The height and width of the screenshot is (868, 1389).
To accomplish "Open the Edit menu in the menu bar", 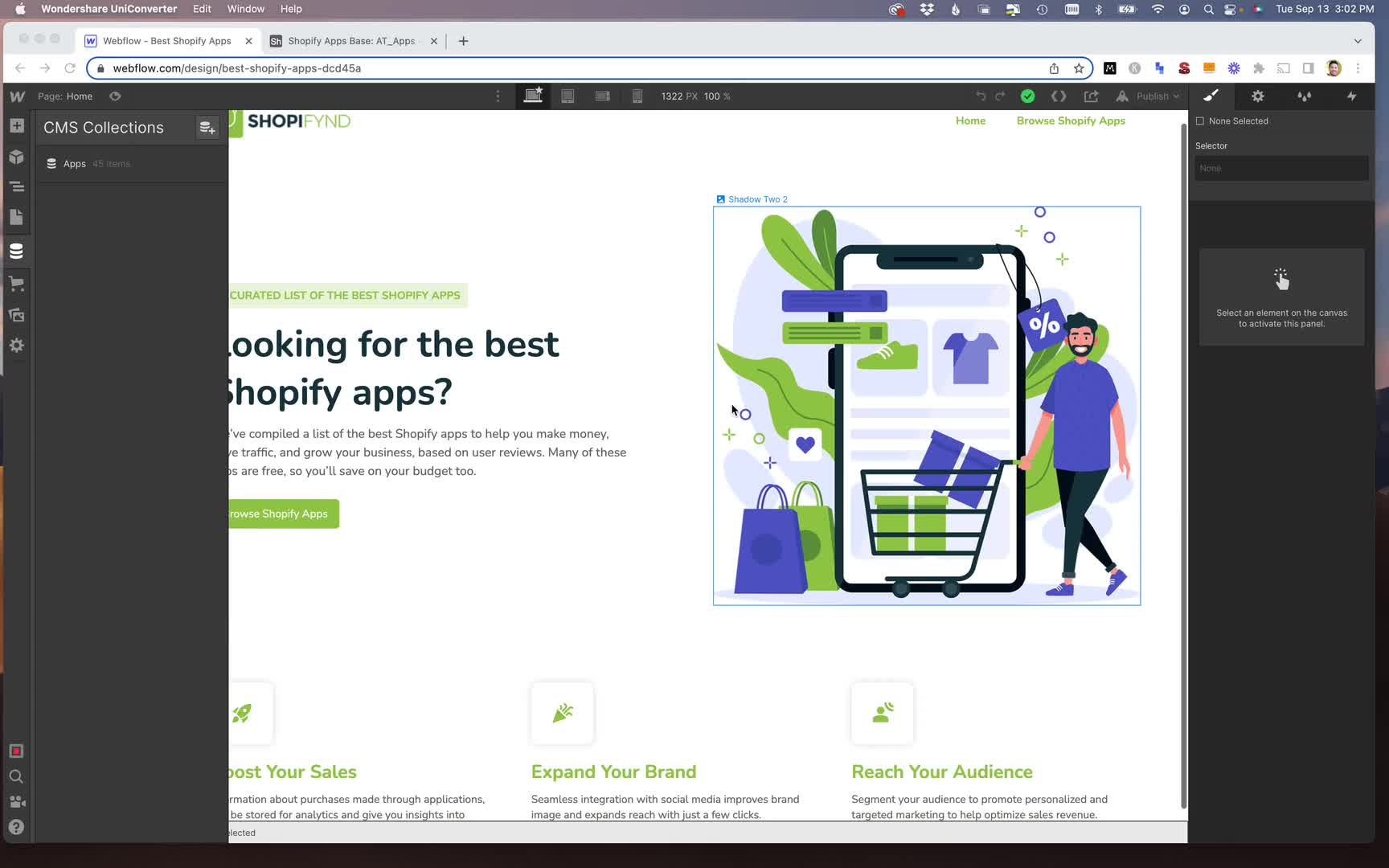I will [x=202, y=9].
